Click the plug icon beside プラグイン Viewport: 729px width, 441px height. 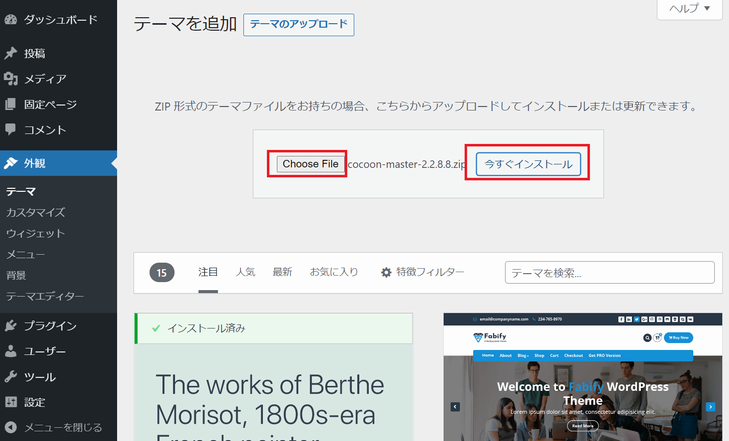click(x=11, y=326)
